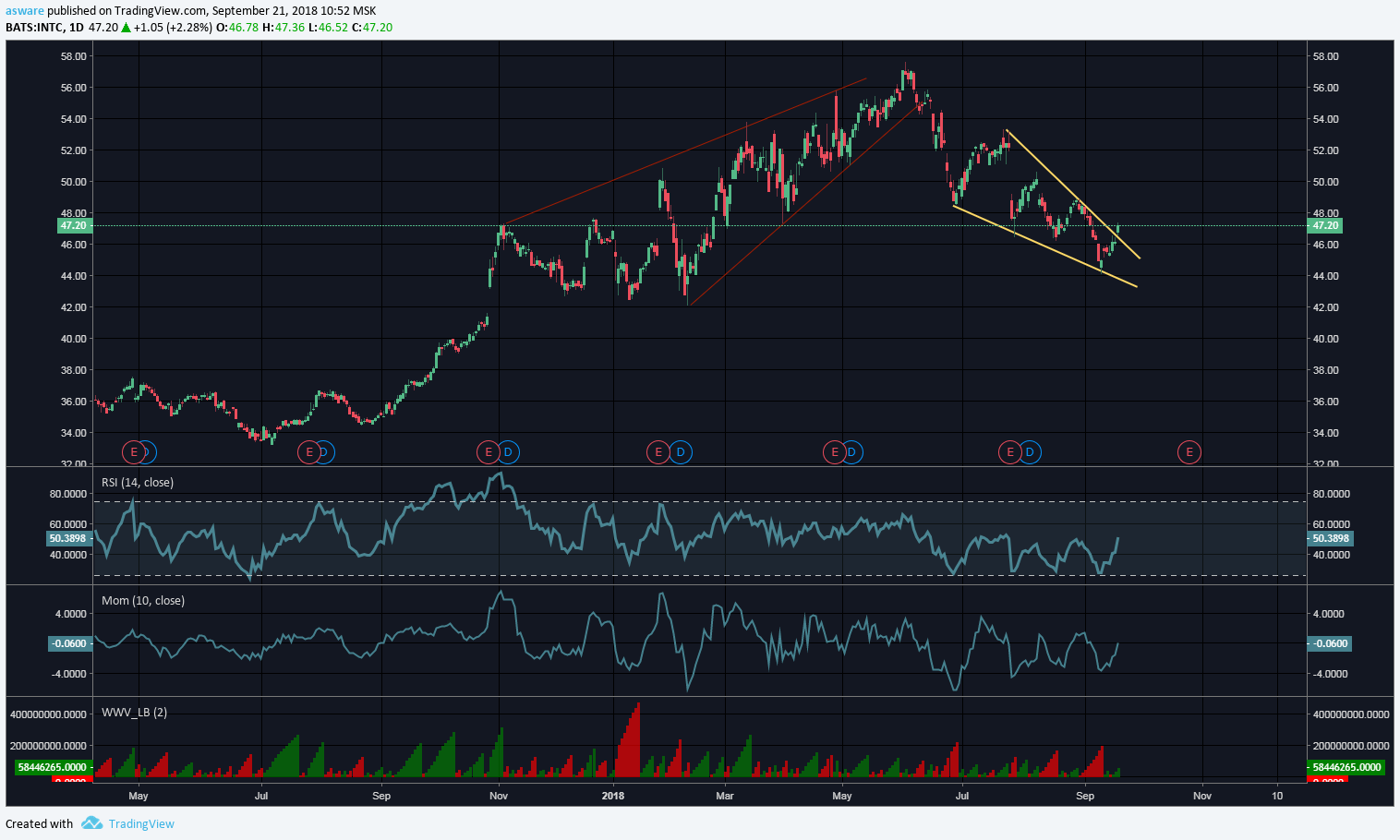
Task: Click the closing price value C:47.20
Action: tap(372, 27)
